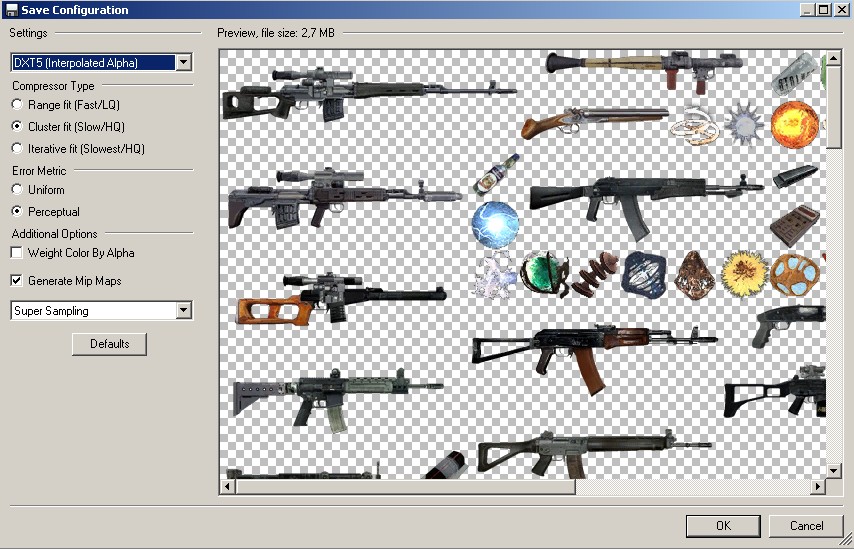Viewport: 854px width, 549px height.
Task: Enable Weight Color By Alpha
Action: click(x=17, y=253)
